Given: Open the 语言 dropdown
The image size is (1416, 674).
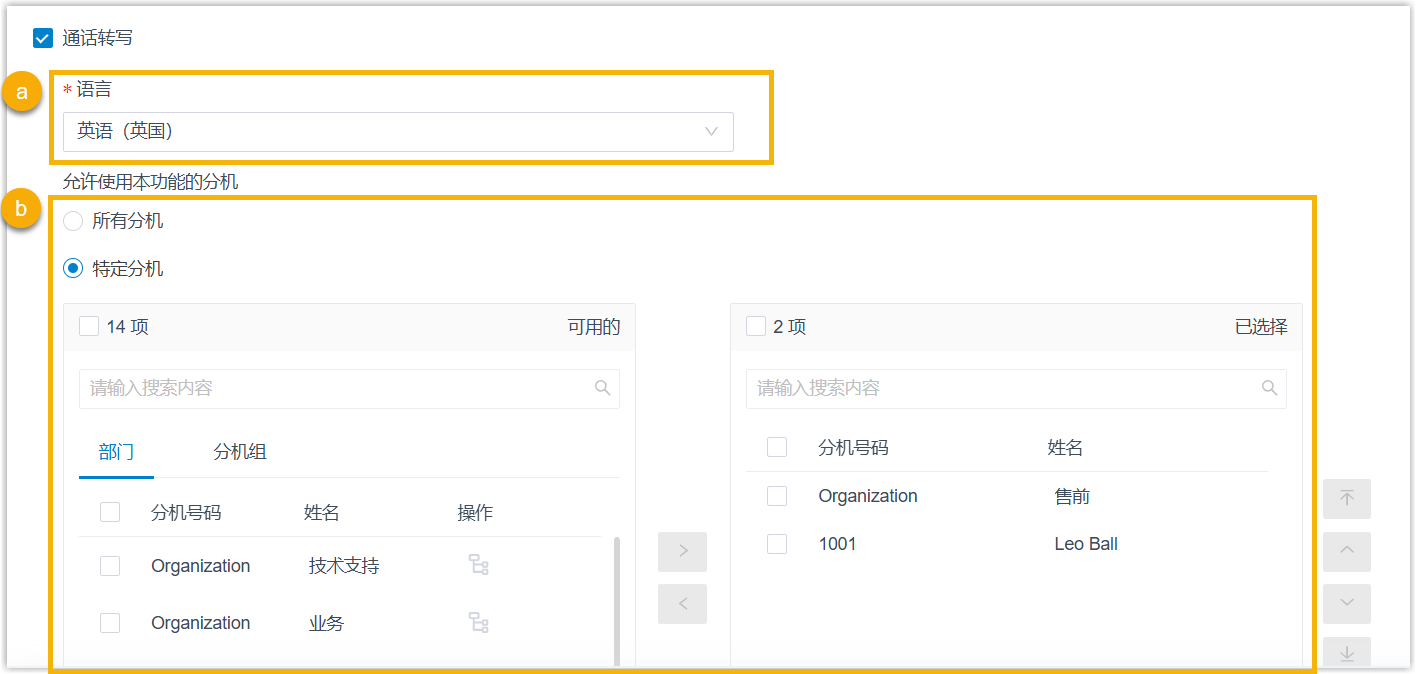Looking at the screenshot, I should click(398, 131).
